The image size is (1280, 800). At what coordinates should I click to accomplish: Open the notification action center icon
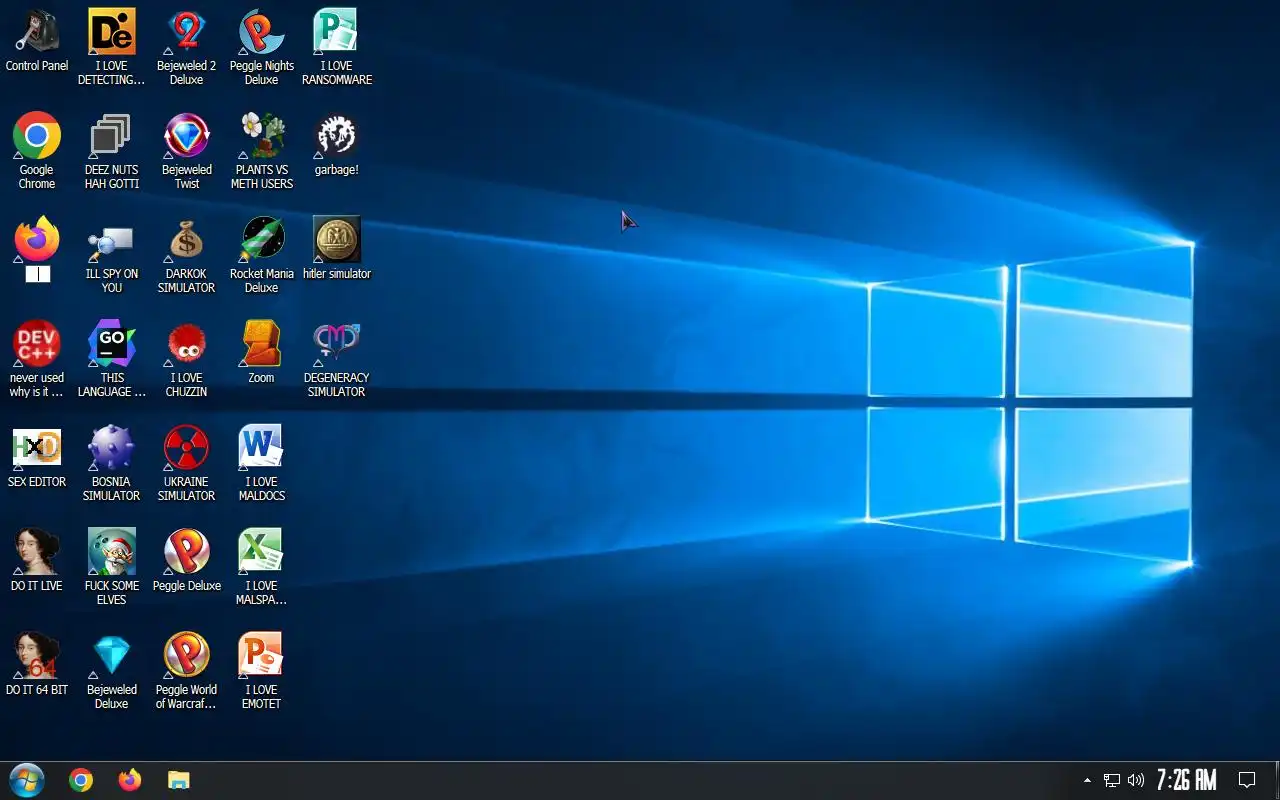click(x=1247, y=780)
